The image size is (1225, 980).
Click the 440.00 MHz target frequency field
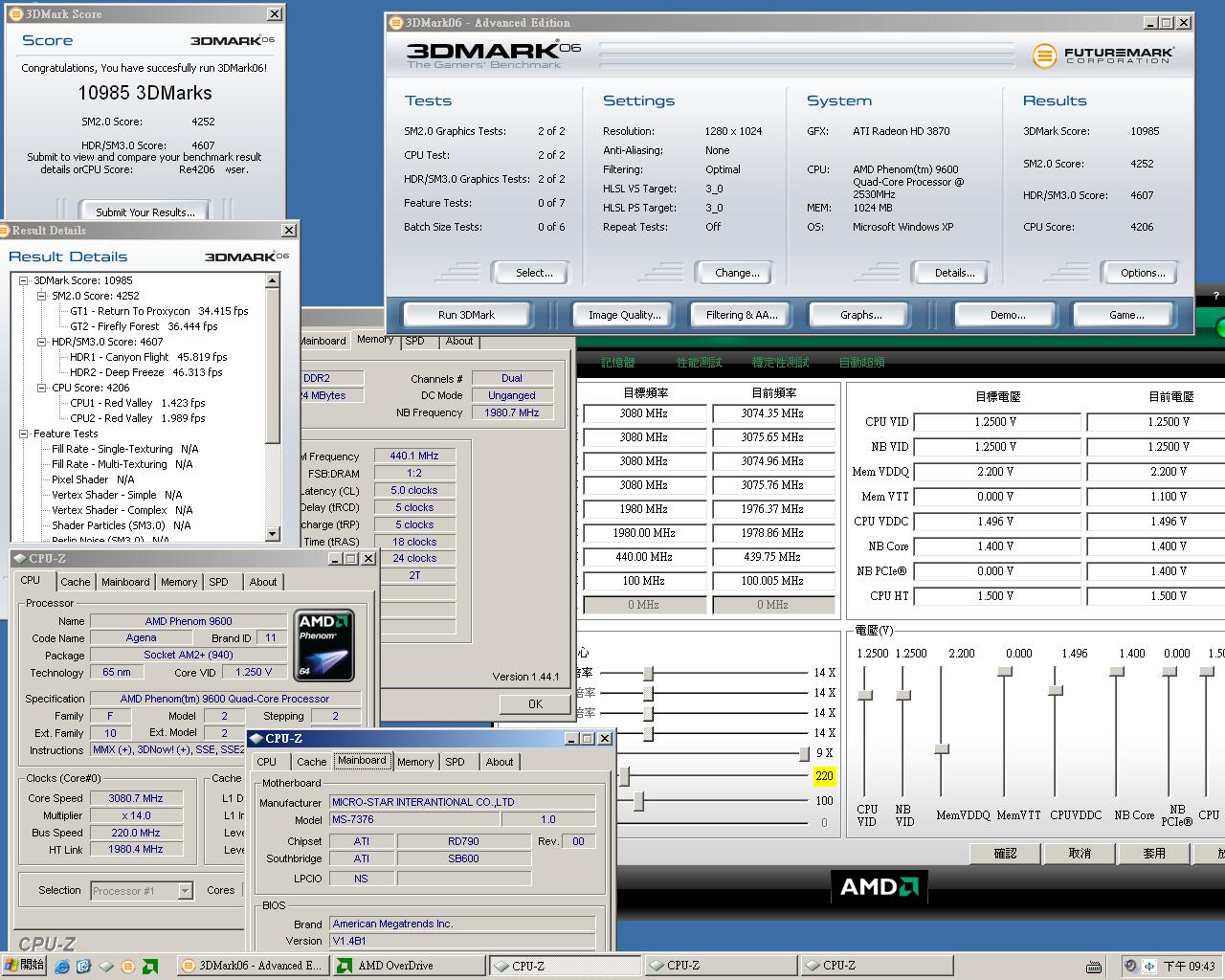pos(643,557)
